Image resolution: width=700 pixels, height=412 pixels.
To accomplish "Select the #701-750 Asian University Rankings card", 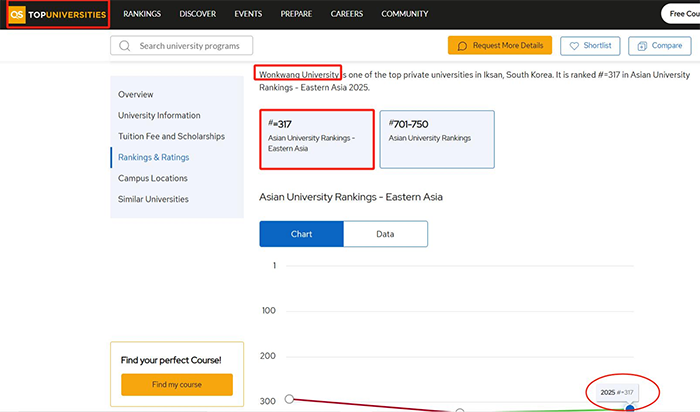I will click(437, 139).
